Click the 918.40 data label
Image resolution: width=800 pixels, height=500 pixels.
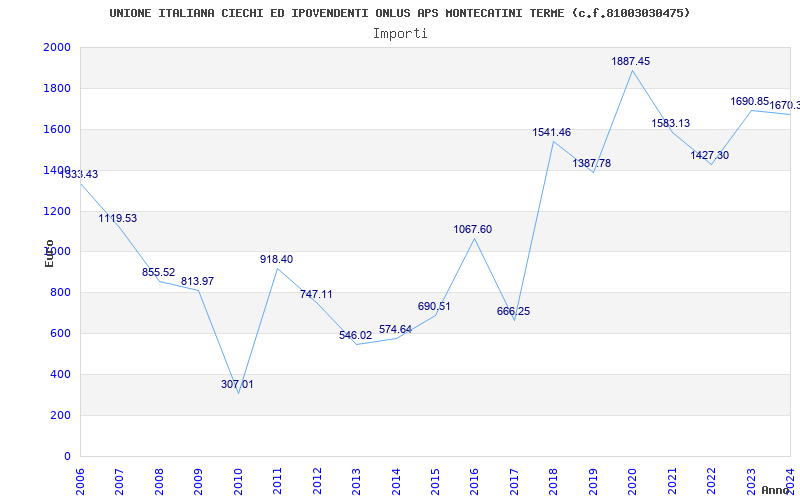[x=277, y=259]
